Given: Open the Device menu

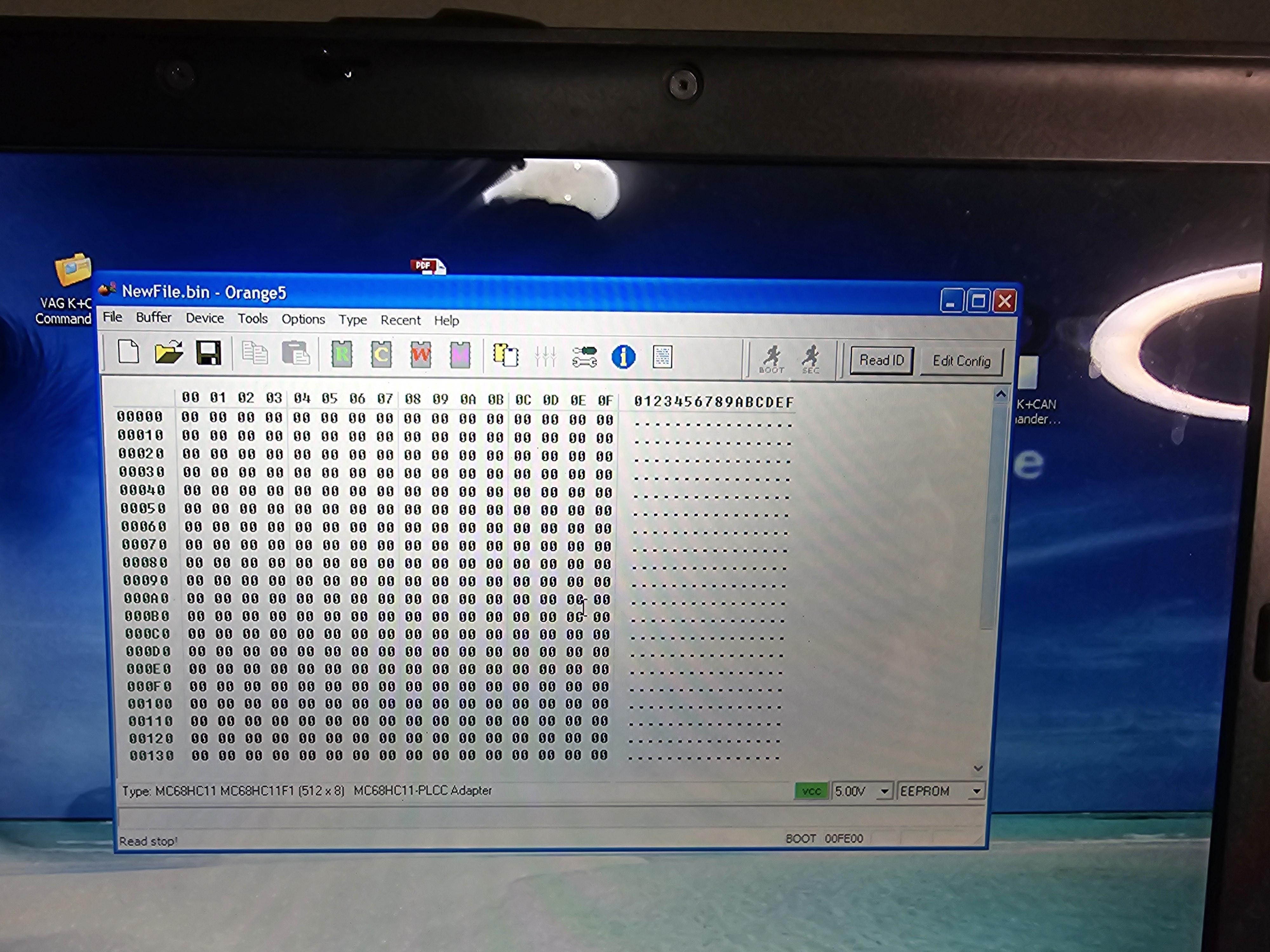Looking at the screenshot, I should pyautogui.click(x=204, y=319).
